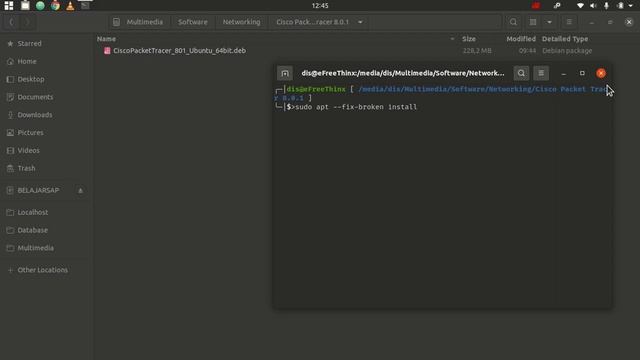The height and width of the screenshot is (360, 640).
Task: Search files in the file manager
Action: click(513, 22)
